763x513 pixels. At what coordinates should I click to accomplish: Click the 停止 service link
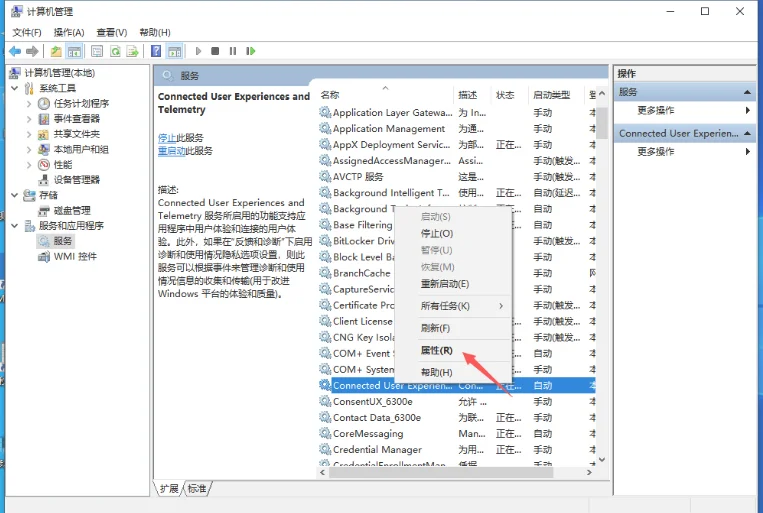pos(167,137)
